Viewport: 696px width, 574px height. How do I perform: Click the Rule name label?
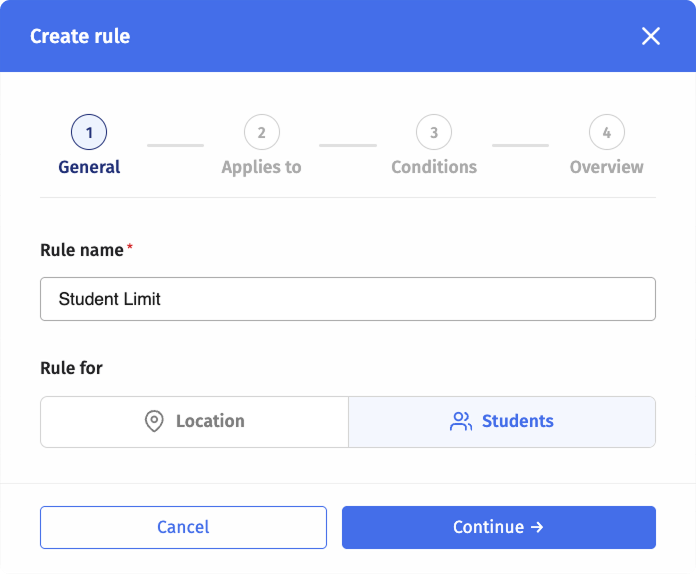[82, 250]
